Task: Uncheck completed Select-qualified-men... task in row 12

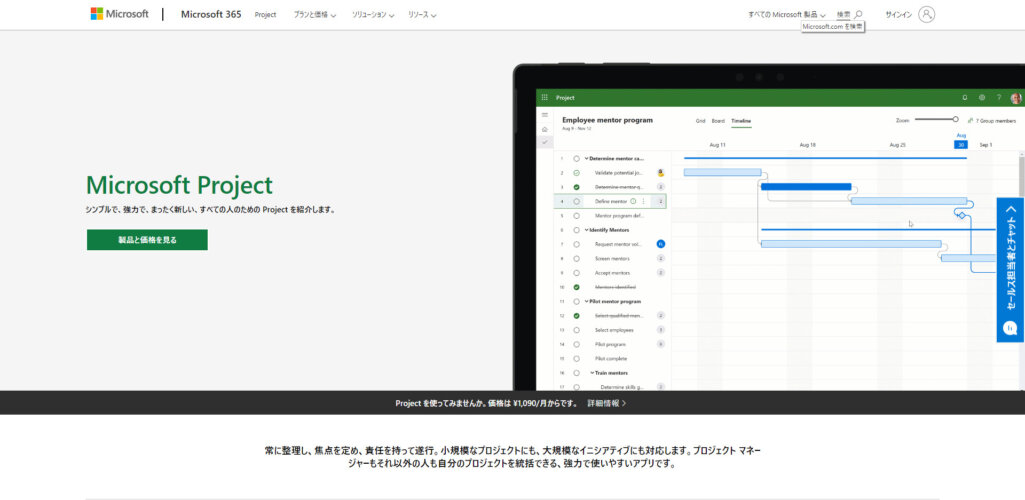Action: (576, 316)
